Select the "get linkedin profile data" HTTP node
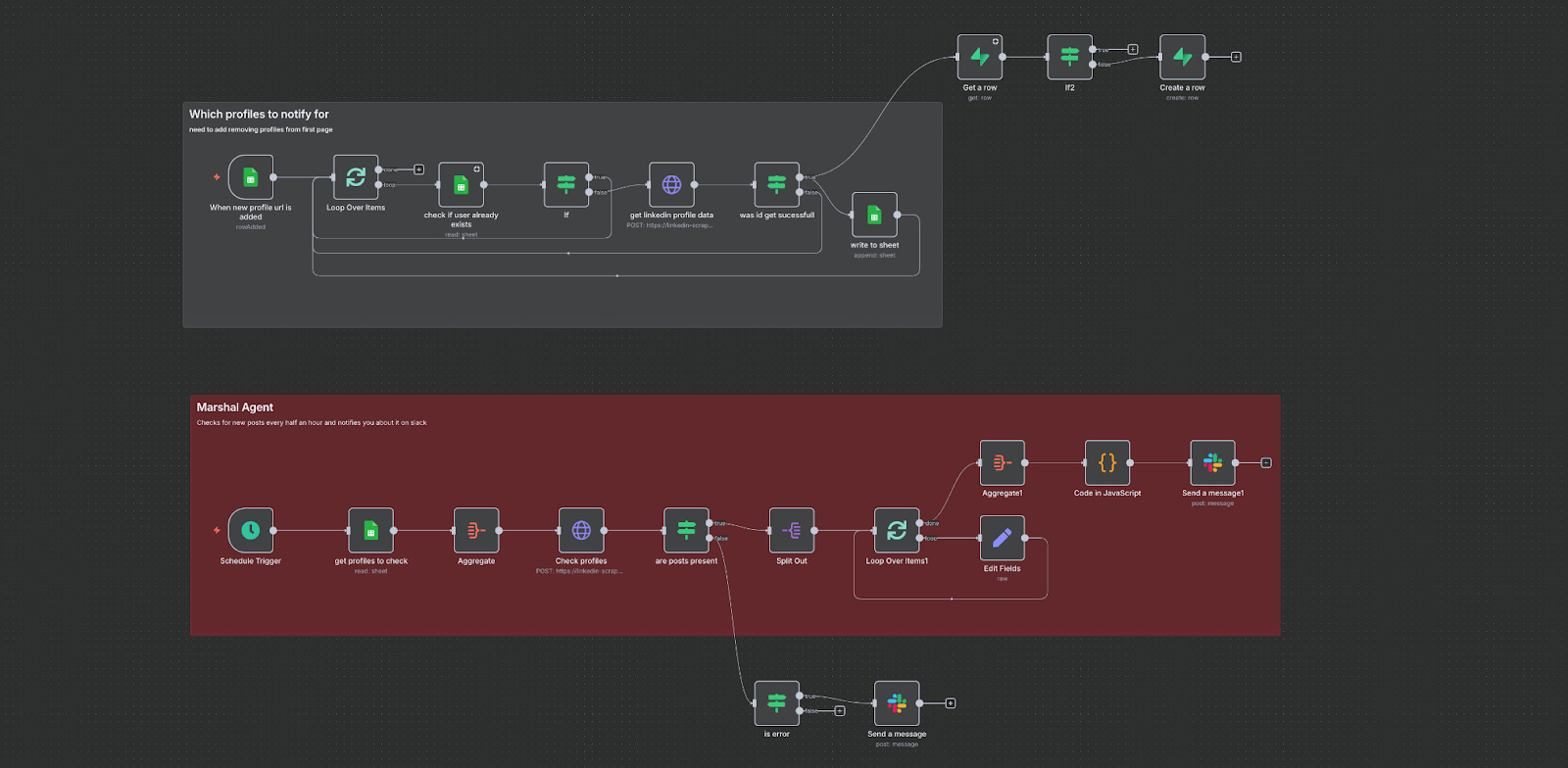Viewport: 1568px width, 768px height. click(x=672, y=185)
